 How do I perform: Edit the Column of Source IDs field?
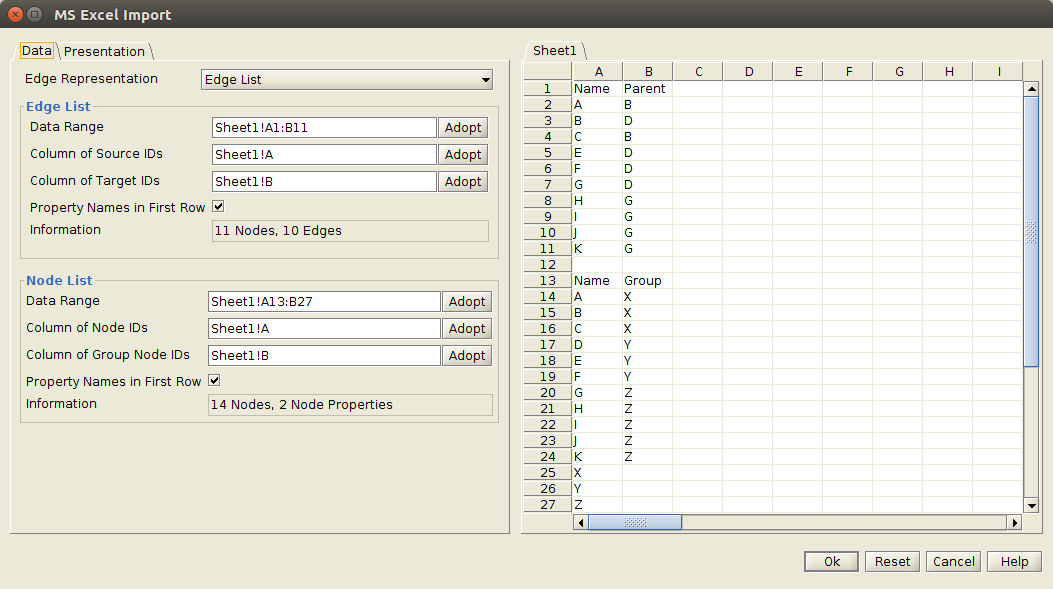coord(324,154)
